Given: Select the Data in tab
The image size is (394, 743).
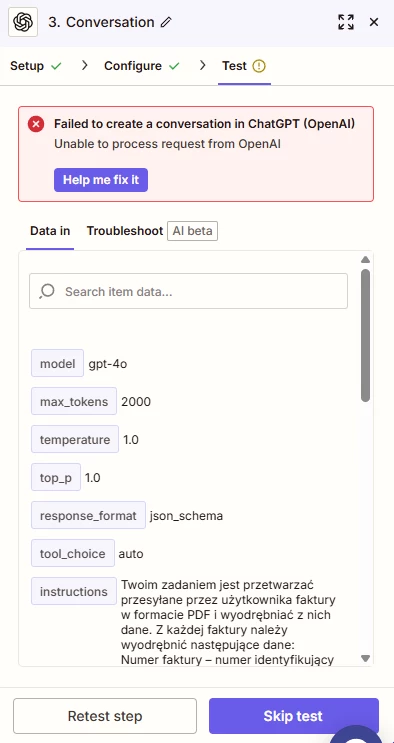Looking at the screenshot, I should [x=50, y=231].
